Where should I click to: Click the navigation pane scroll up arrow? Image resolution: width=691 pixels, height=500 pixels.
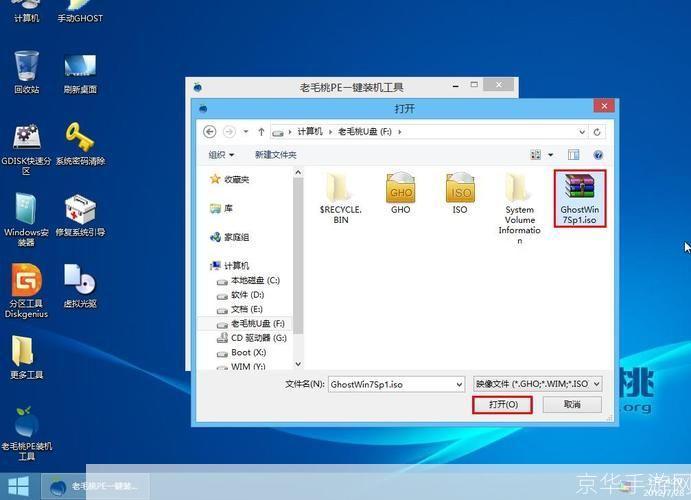point(298,172)
